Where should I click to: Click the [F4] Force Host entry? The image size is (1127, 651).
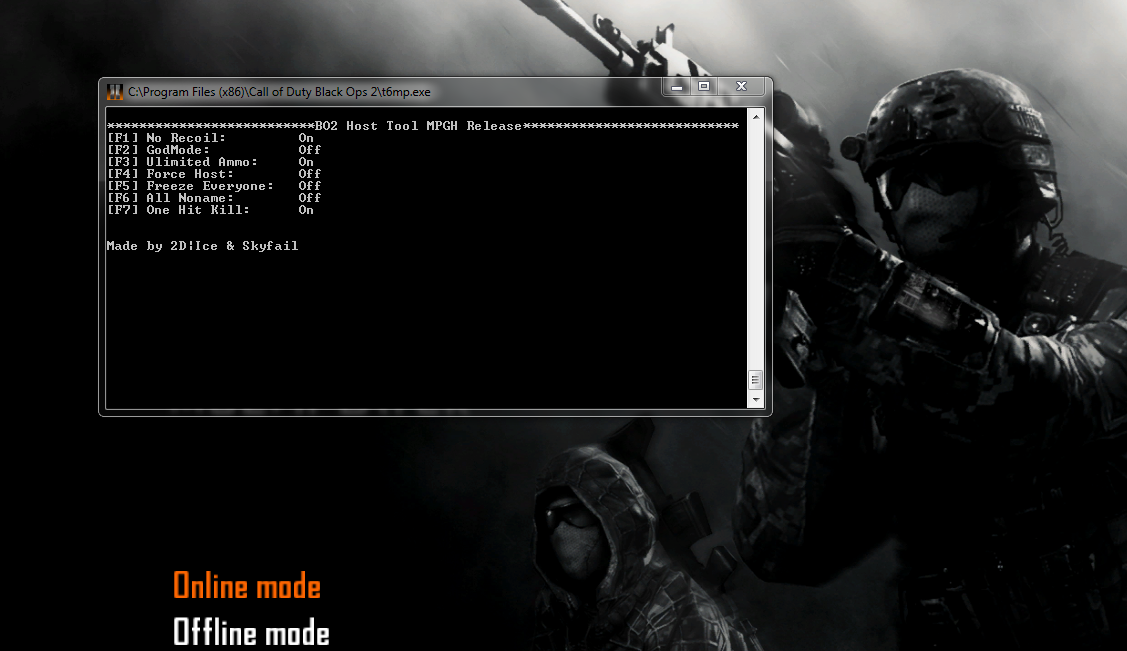(213, 174)
